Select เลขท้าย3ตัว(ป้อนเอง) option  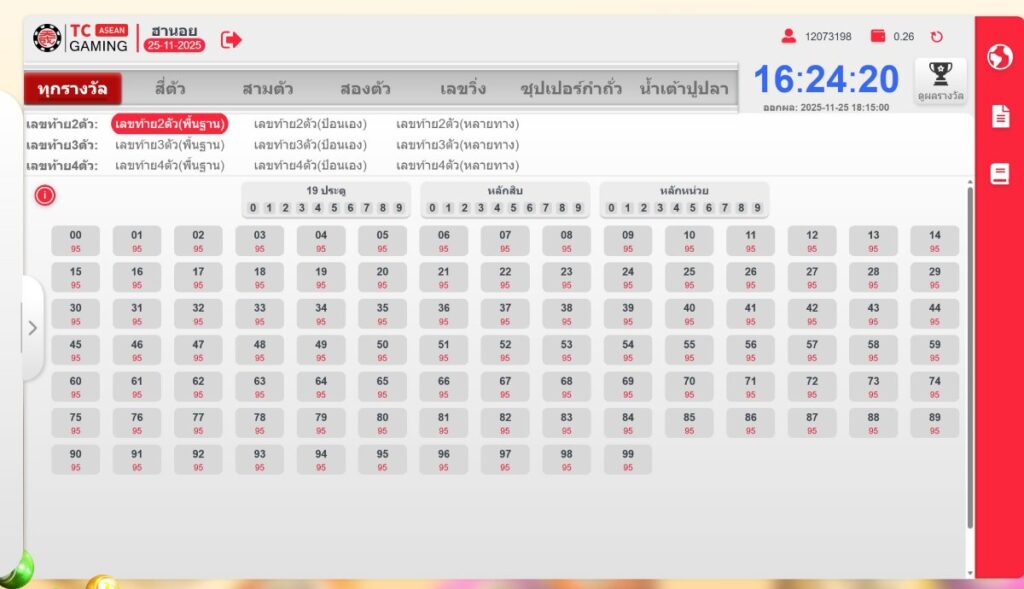point(310,145)
